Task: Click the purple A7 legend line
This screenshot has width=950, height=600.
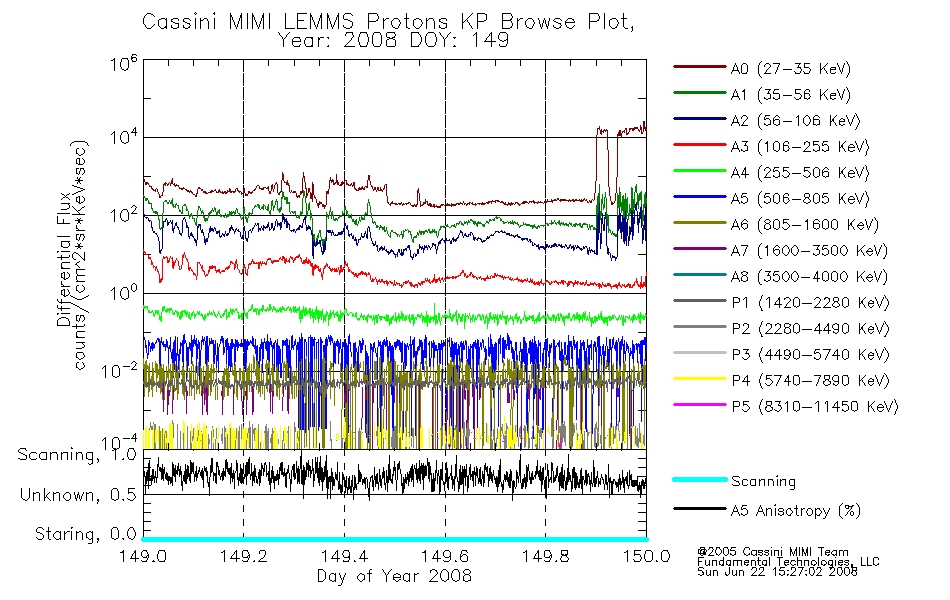Action: point(700,248)
